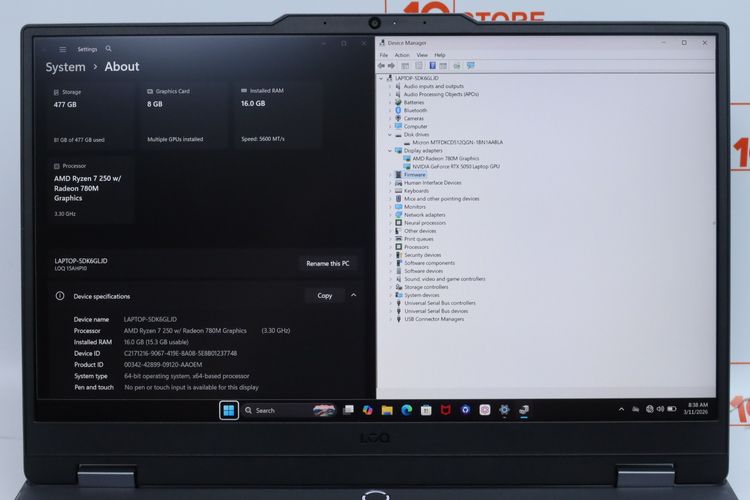The image size is (750, 500).
Task: Open McAfee red shield taskbar icon
Action: coord(445,410)
